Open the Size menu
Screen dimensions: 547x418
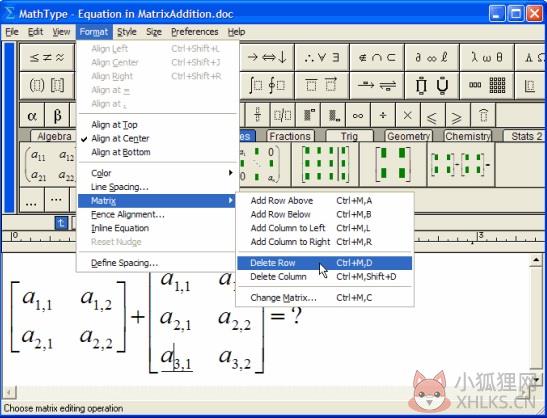click(154, 32)
